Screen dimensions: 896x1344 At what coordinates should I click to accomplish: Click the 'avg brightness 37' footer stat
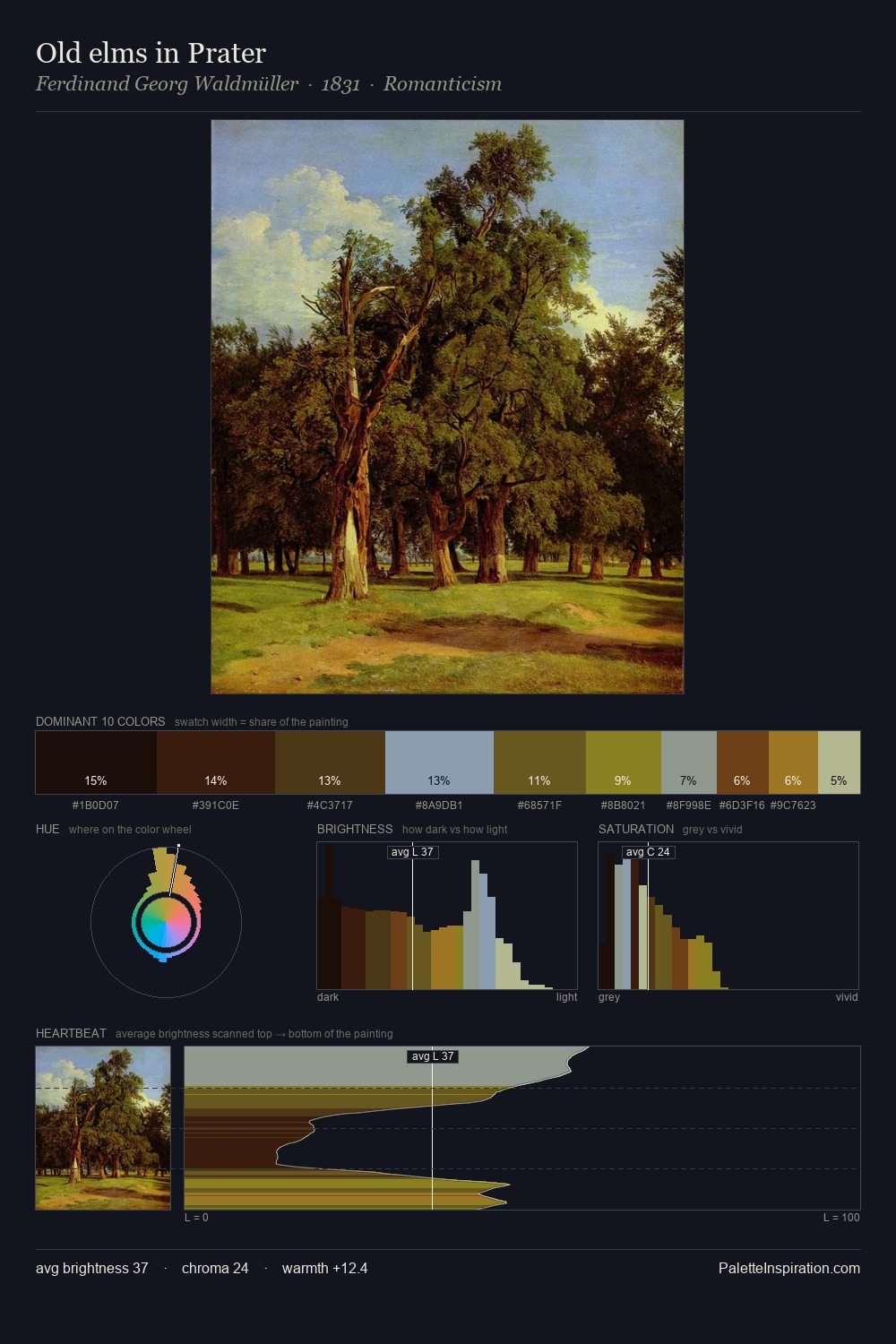pos(92,1269)
